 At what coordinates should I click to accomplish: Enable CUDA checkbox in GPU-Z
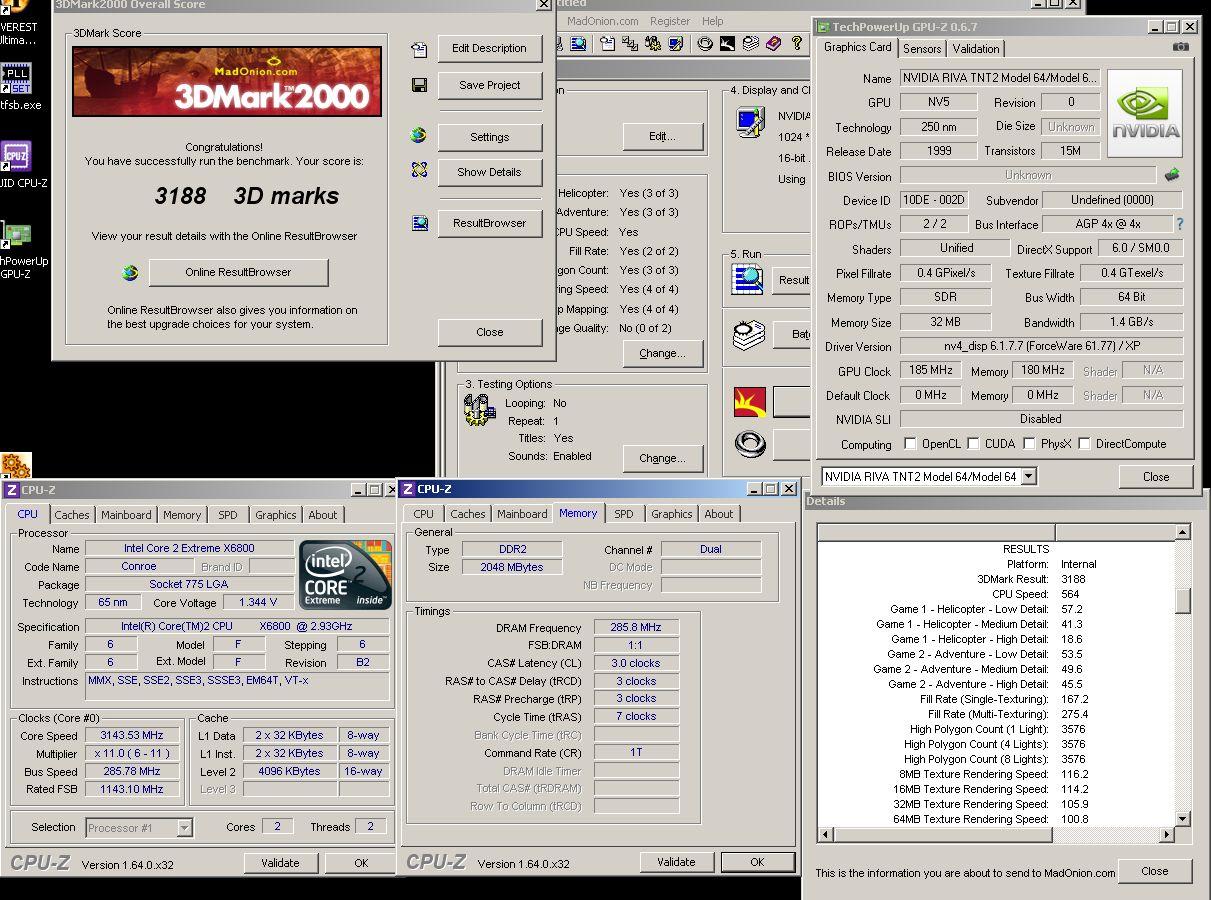973,443
